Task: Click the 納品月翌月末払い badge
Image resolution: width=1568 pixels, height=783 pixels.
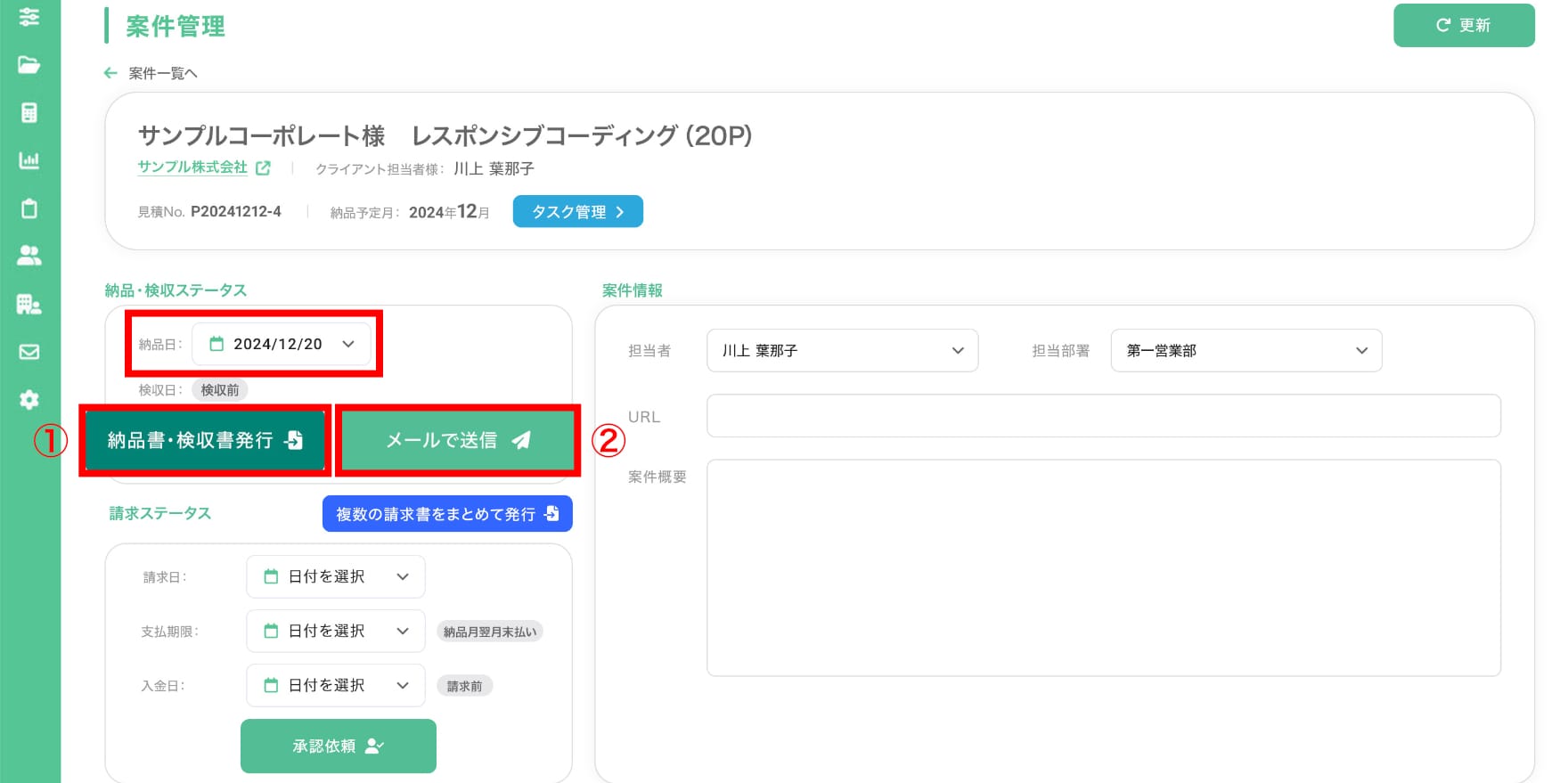Action: [490, 632]
